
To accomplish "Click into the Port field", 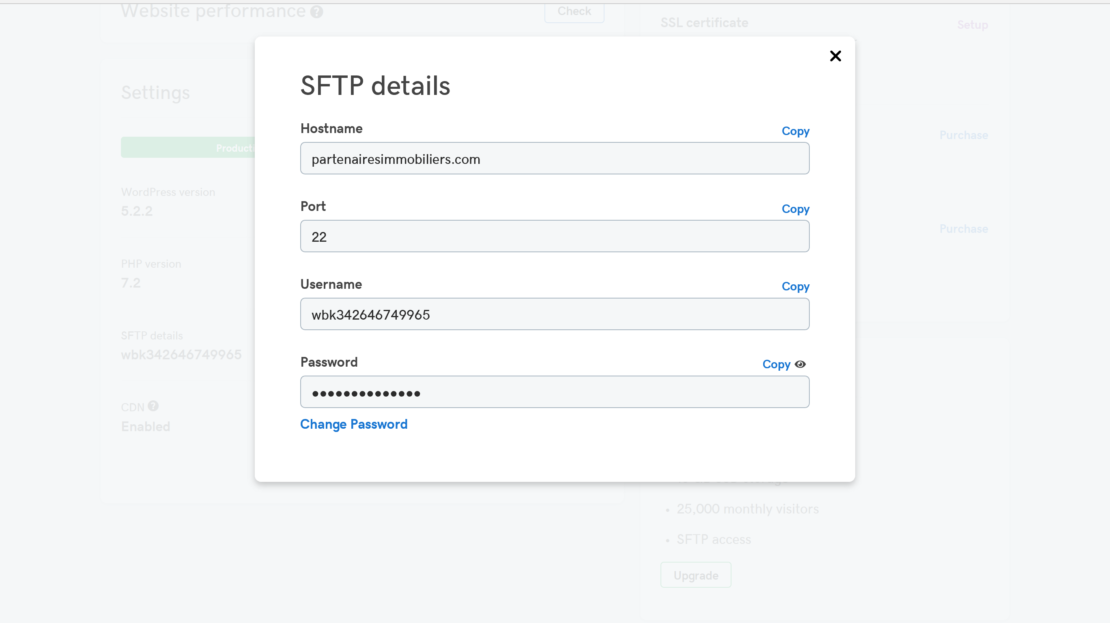I will [x=554, y=236].
